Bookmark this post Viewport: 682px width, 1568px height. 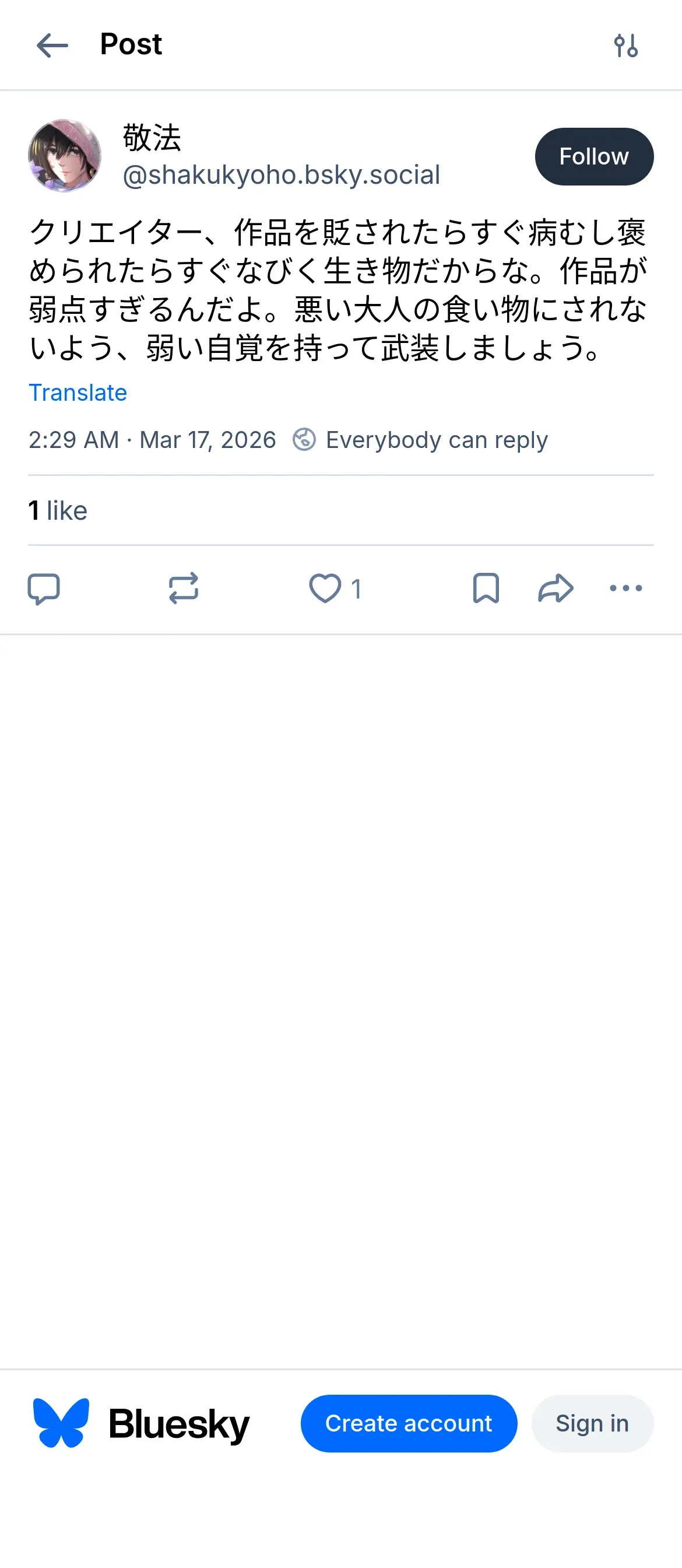point(486,589)
